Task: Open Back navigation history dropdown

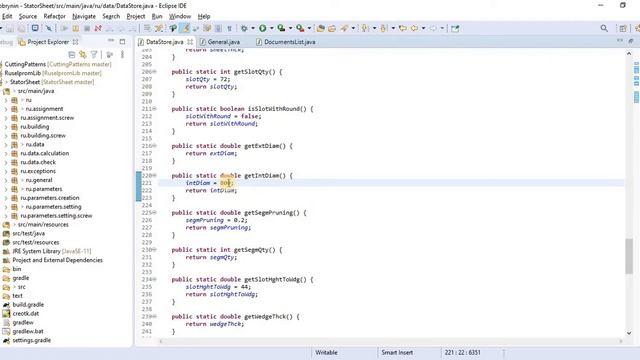Action: pos(423,28)
